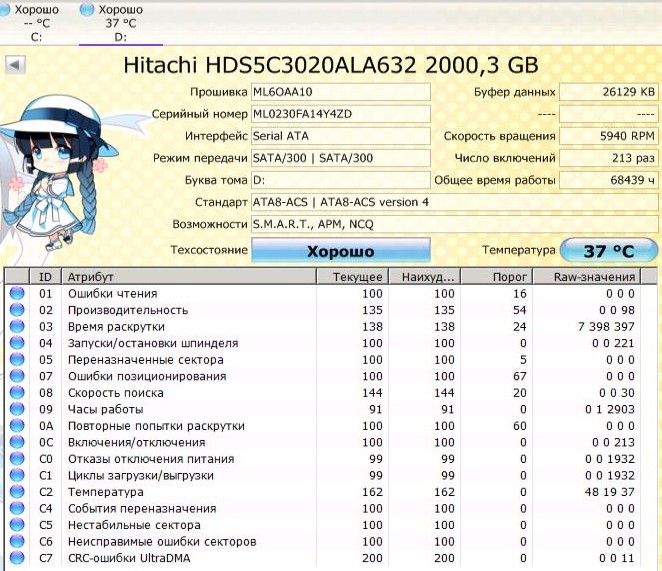The image size is (662, 571).
Task: Select the status orb for 02 Производительность
Action: point(17,310)
